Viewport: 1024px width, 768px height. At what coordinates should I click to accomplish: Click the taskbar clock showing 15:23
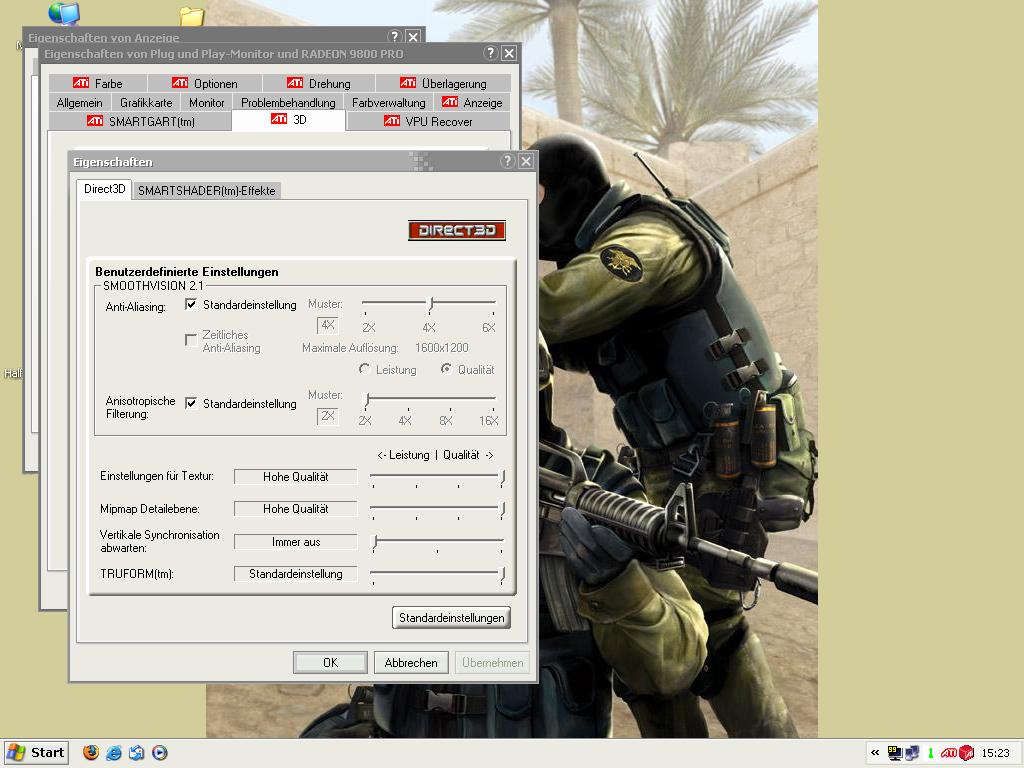click(995, 753)
